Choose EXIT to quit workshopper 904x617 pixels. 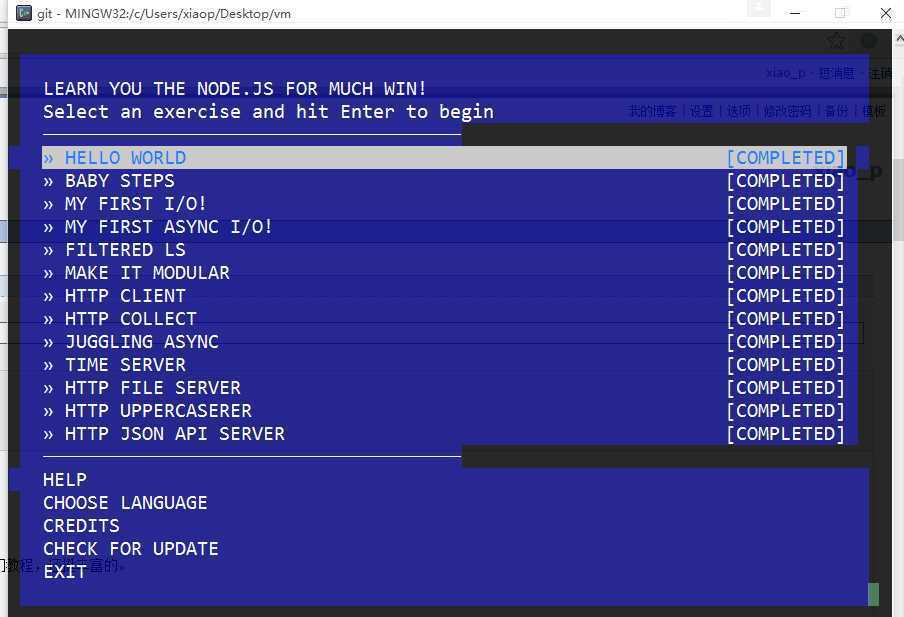(x=65, y=572)
